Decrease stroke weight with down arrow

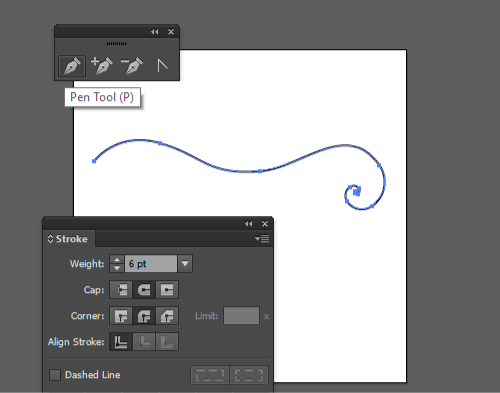tap(117, 268)
